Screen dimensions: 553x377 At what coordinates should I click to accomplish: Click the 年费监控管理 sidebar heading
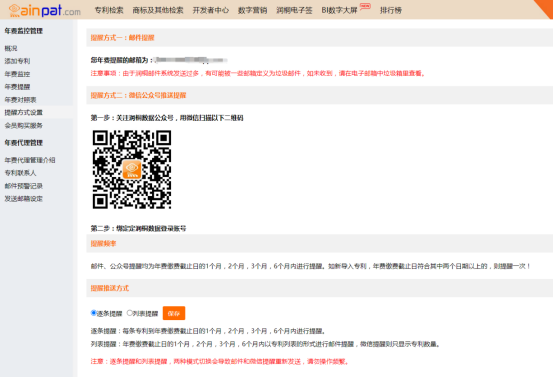pos(24,31)
